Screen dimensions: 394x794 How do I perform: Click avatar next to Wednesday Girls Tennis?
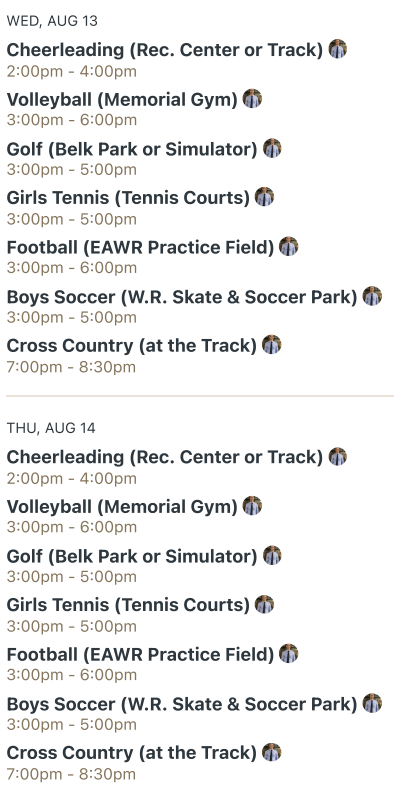[264, 196]
